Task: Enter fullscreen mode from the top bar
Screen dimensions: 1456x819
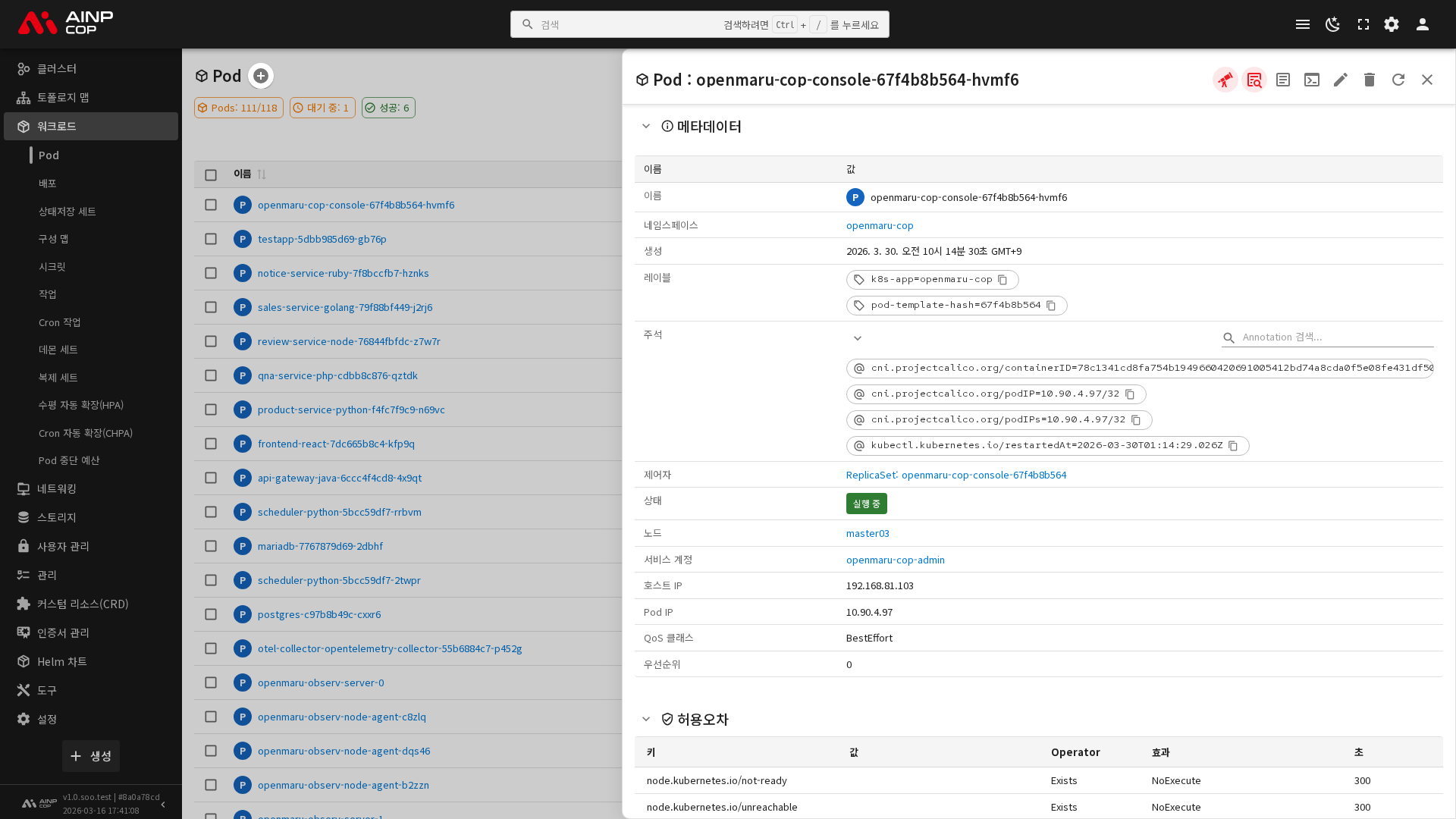Action: (1363, 24)
